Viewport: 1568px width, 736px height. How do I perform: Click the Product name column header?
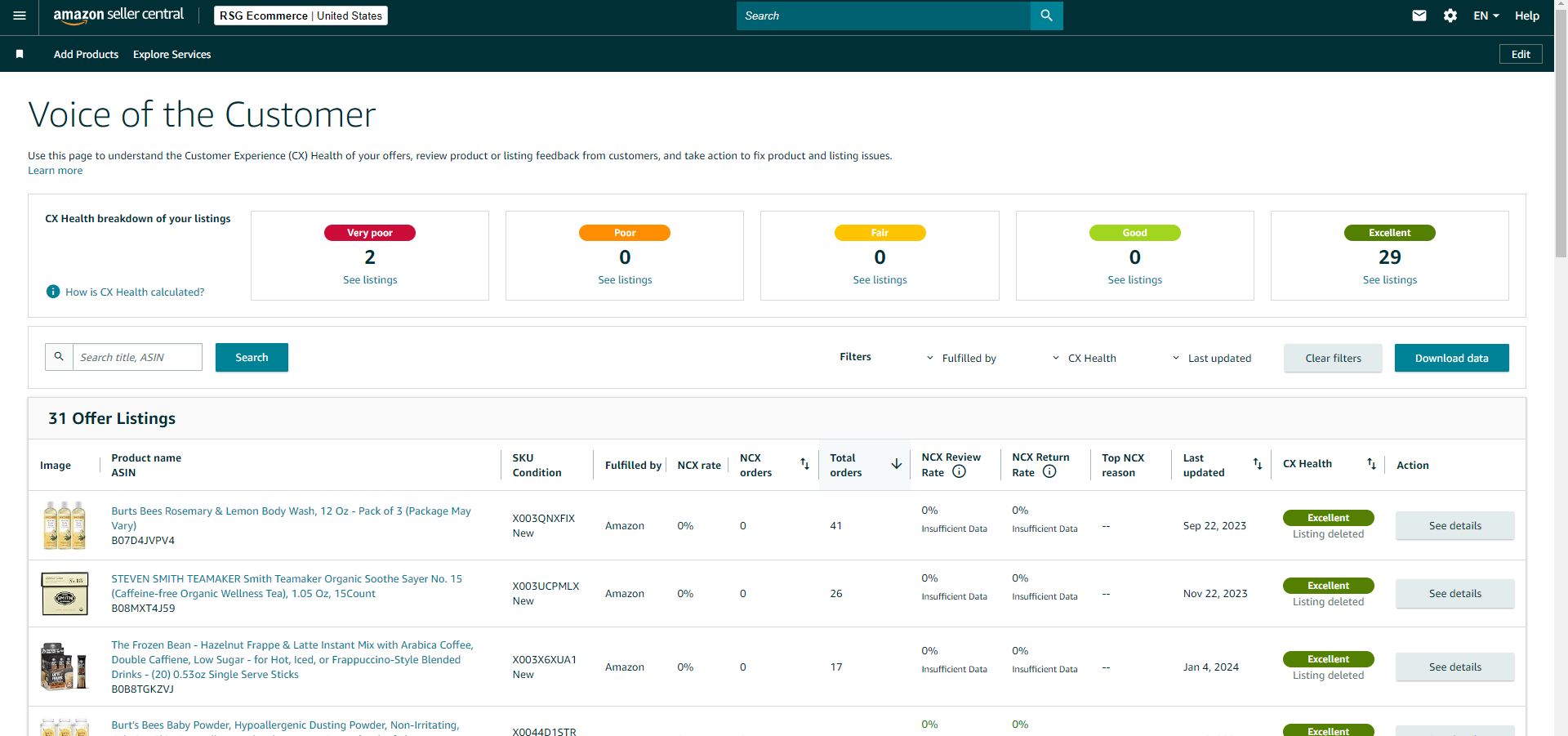(x=146, y=457)
